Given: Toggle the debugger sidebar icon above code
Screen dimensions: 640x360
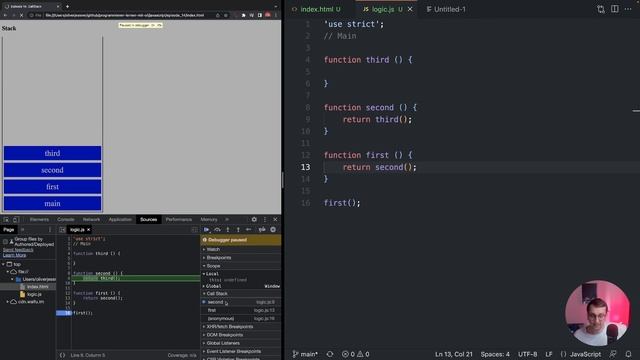Looking at the screenshot, I should [x=194, y=230].
